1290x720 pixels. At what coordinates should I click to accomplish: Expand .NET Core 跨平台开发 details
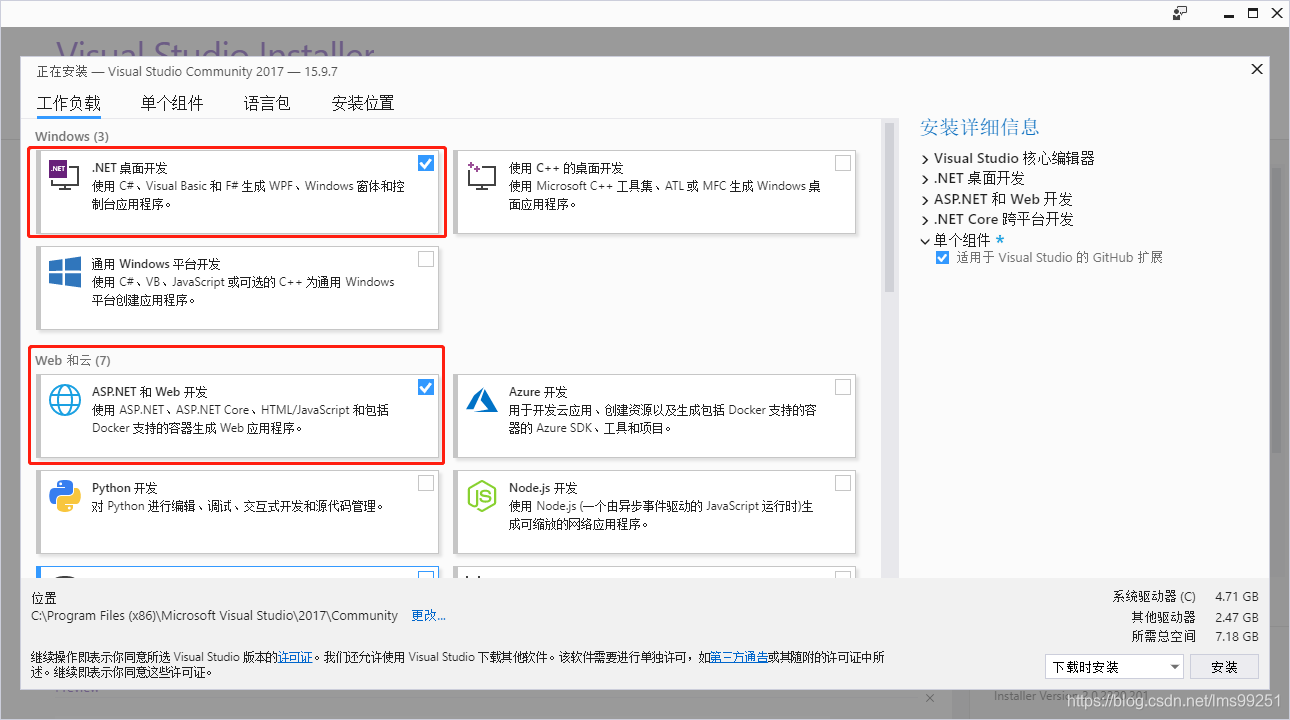(x=926, y=219)
